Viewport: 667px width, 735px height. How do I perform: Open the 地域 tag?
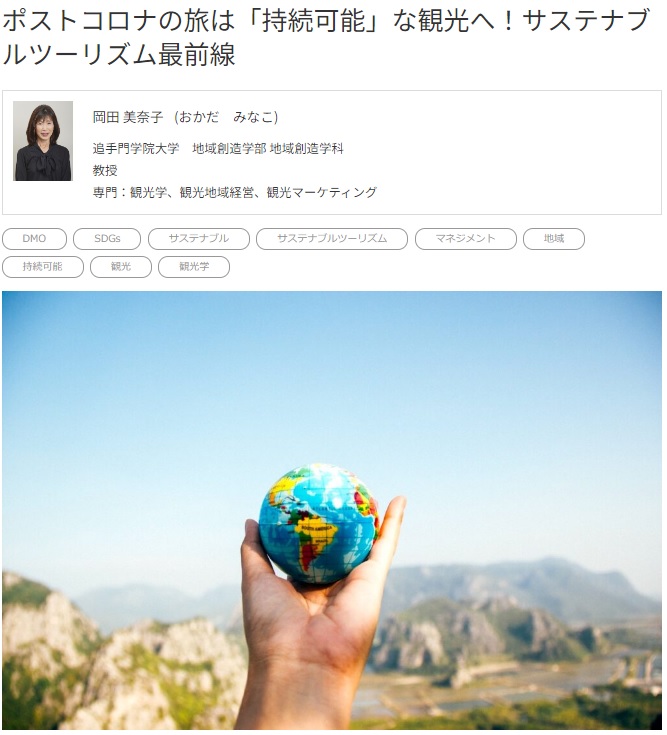coord(554,239)
